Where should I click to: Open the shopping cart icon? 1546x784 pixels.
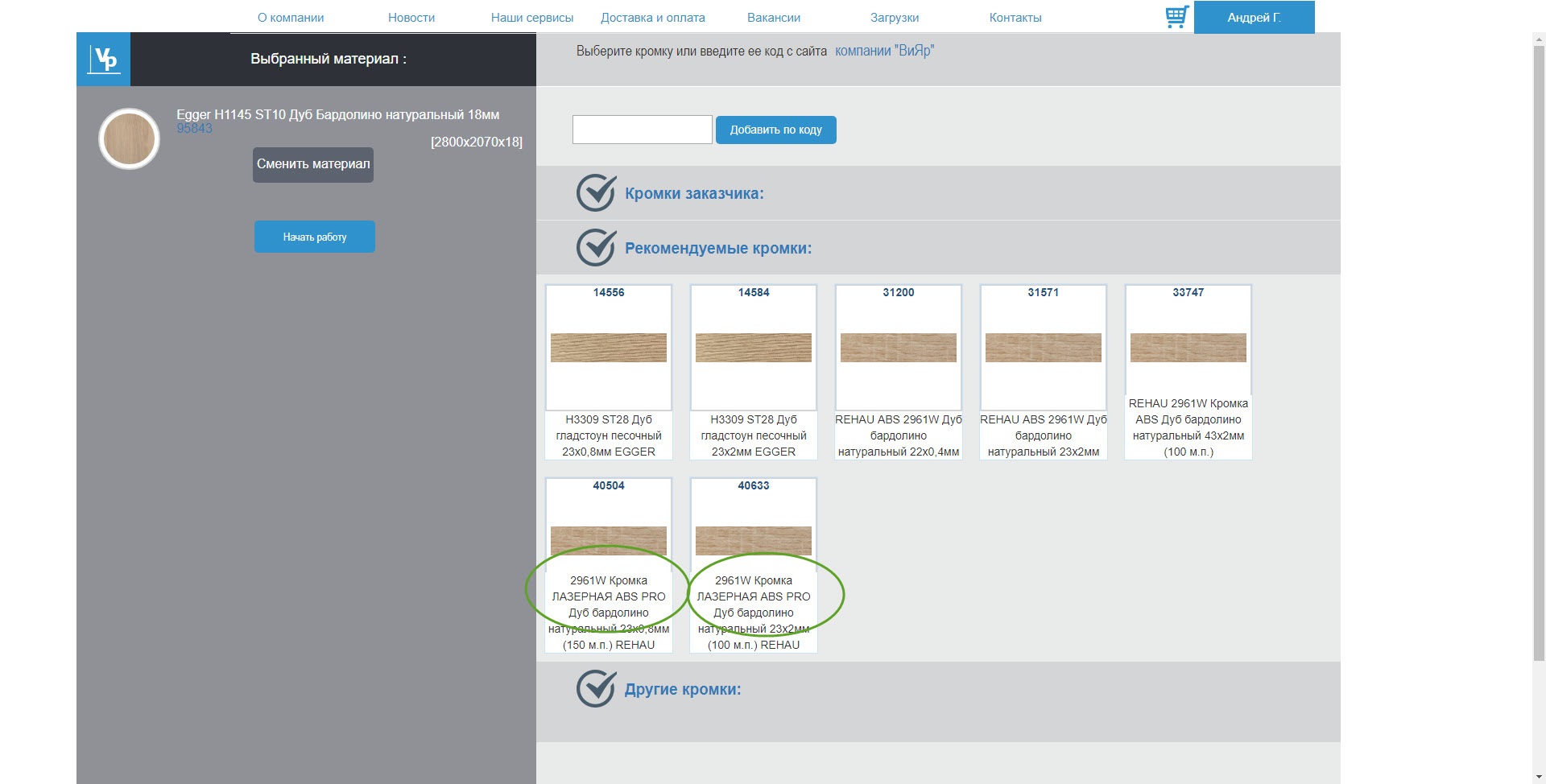point(1176,17)
